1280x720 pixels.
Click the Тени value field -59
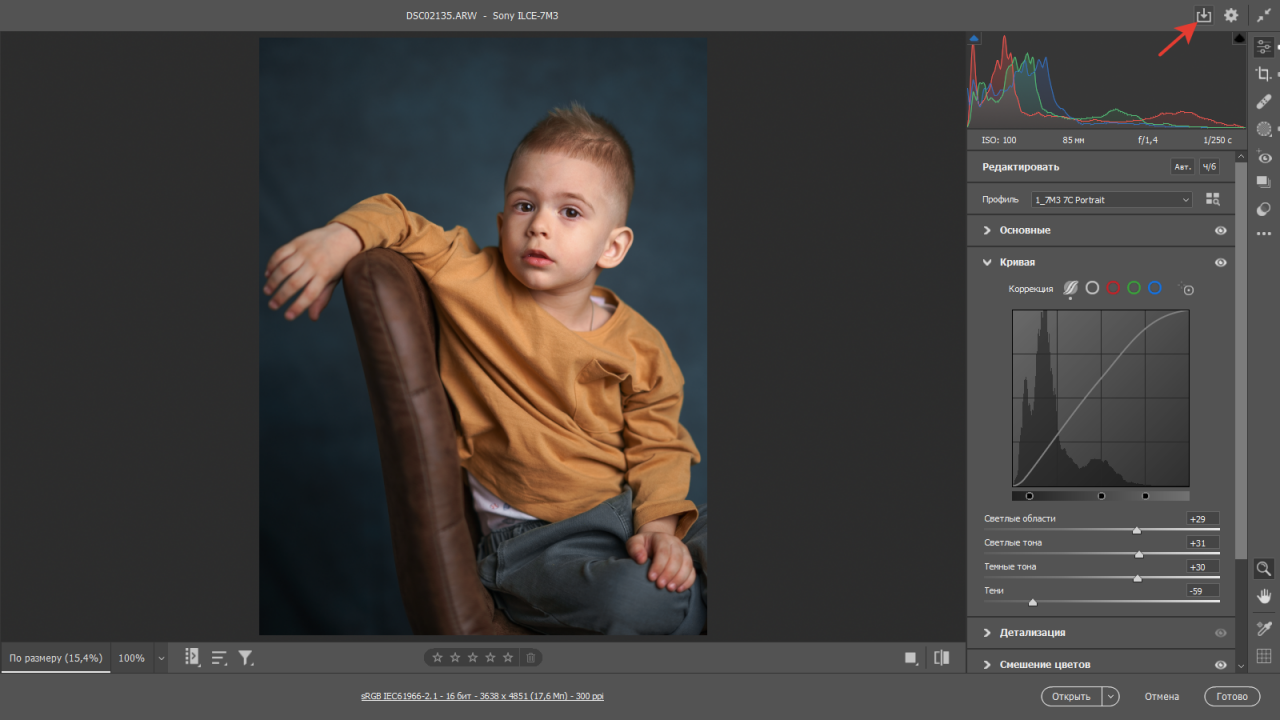1202,591
